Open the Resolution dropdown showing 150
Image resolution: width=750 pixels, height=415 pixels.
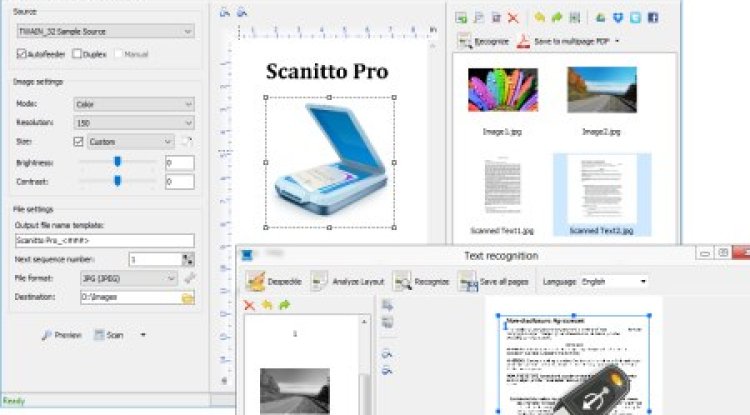[x=134, y=123]
